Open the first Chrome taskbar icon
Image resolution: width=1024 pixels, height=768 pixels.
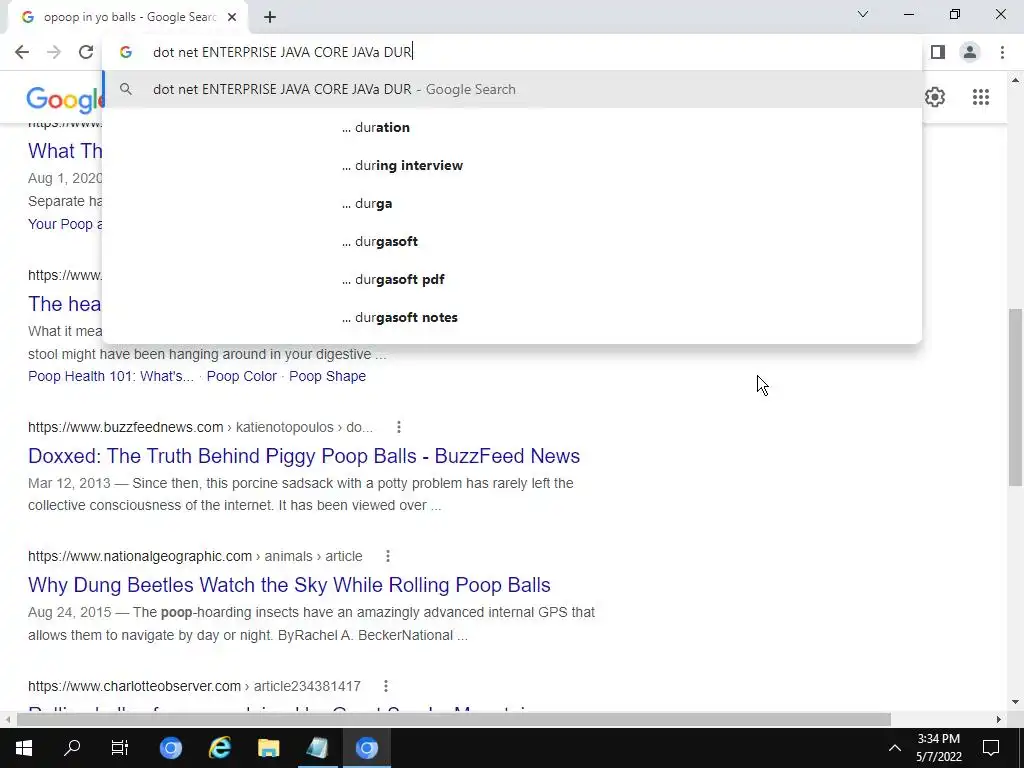pos(171,748)
